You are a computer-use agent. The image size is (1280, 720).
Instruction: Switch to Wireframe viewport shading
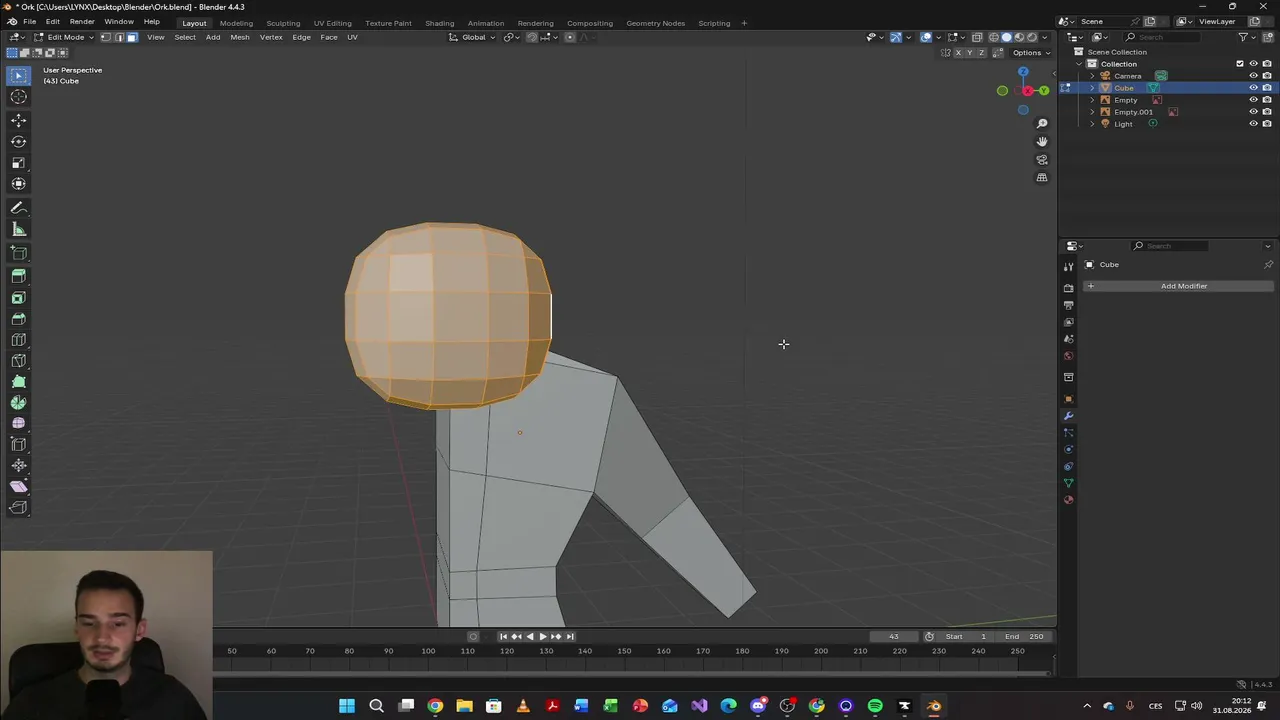click(994, 37)
